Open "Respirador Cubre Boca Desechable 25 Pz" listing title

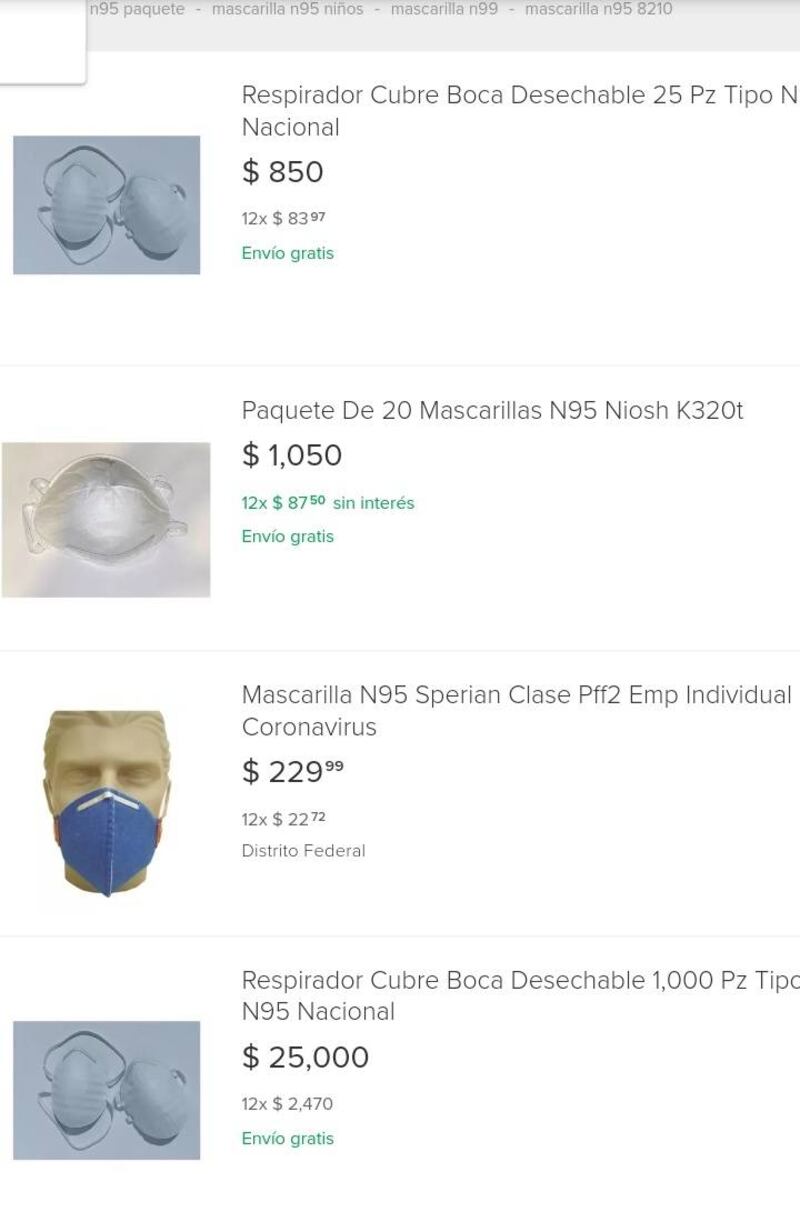pos(519,96)
